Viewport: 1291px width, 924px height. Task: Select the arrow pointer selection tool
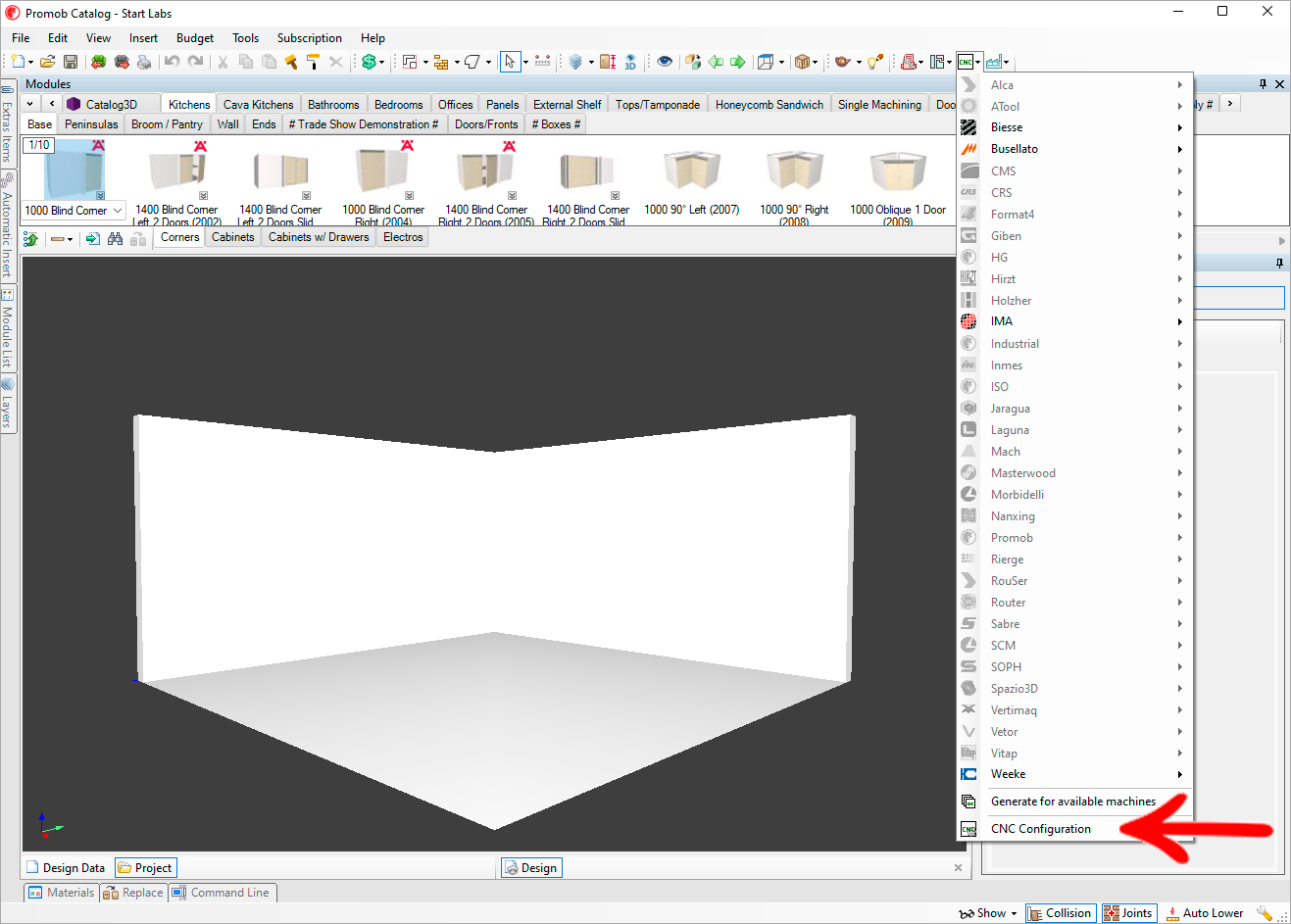click(x=509, y=62)
